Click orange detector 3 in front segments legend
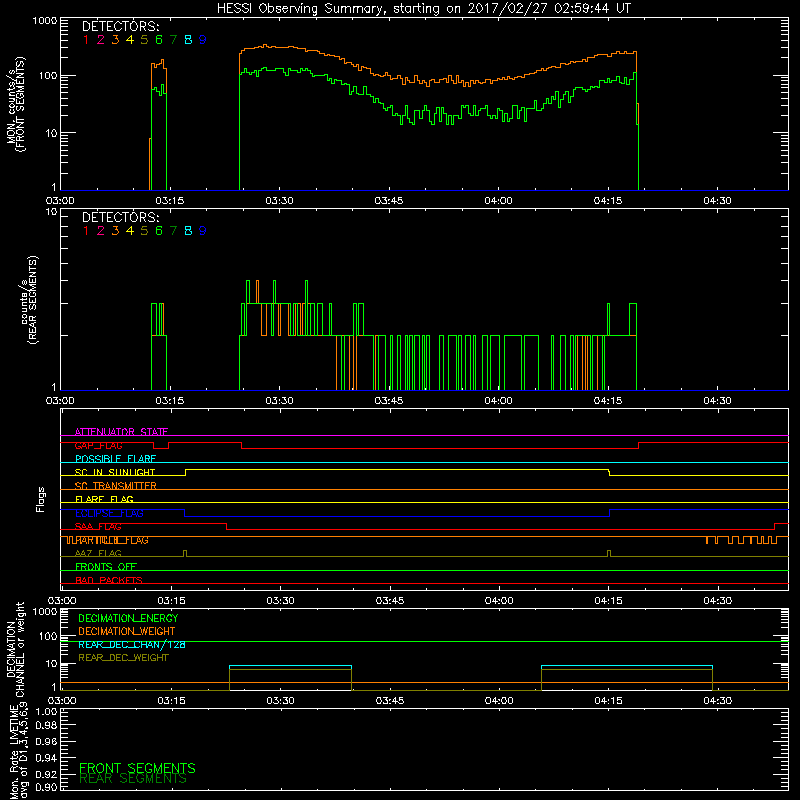The width and height of the screenshot is (800, 800). [115, 39]
